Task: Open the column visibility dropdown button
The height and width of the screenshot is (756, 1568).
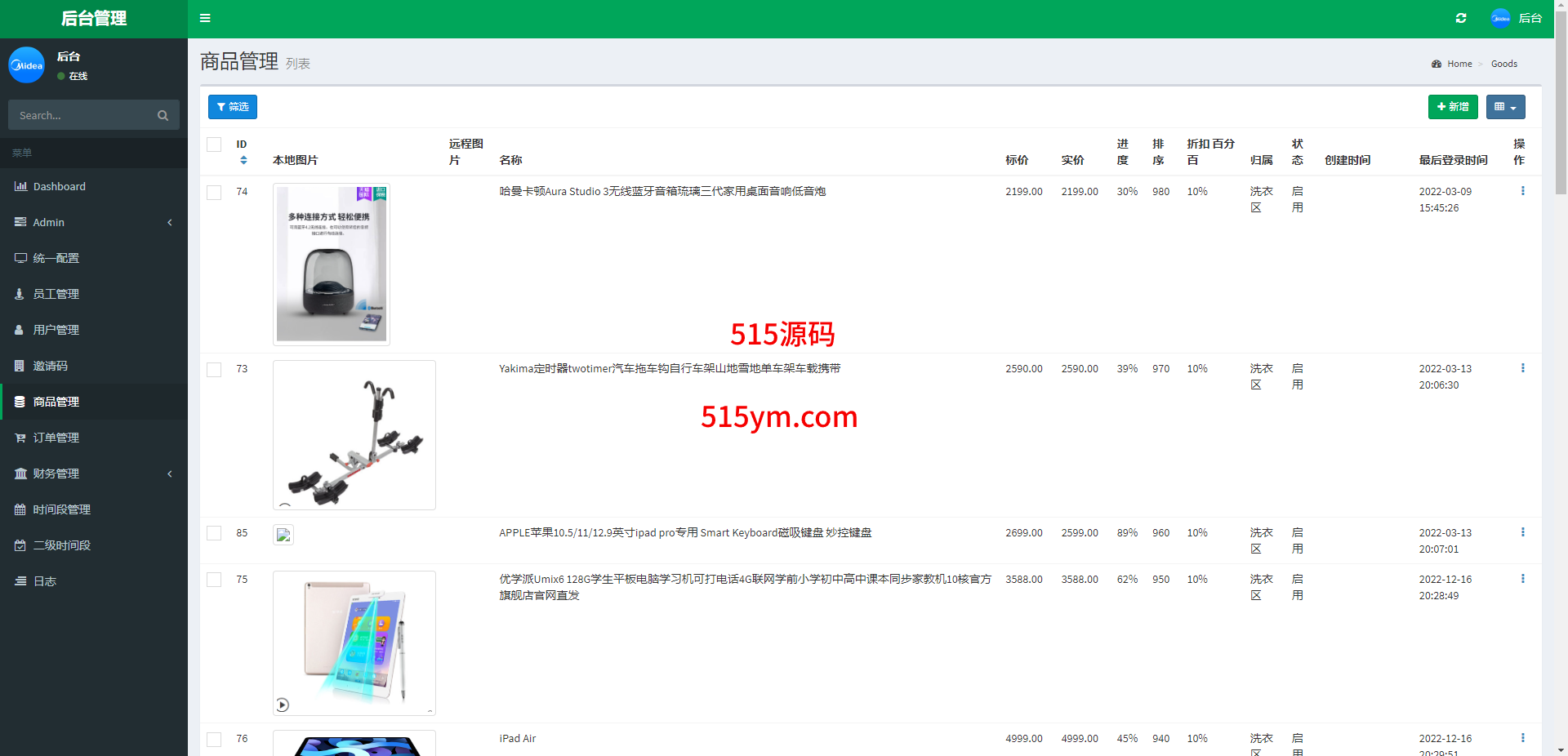Action: coord(1505,107)
